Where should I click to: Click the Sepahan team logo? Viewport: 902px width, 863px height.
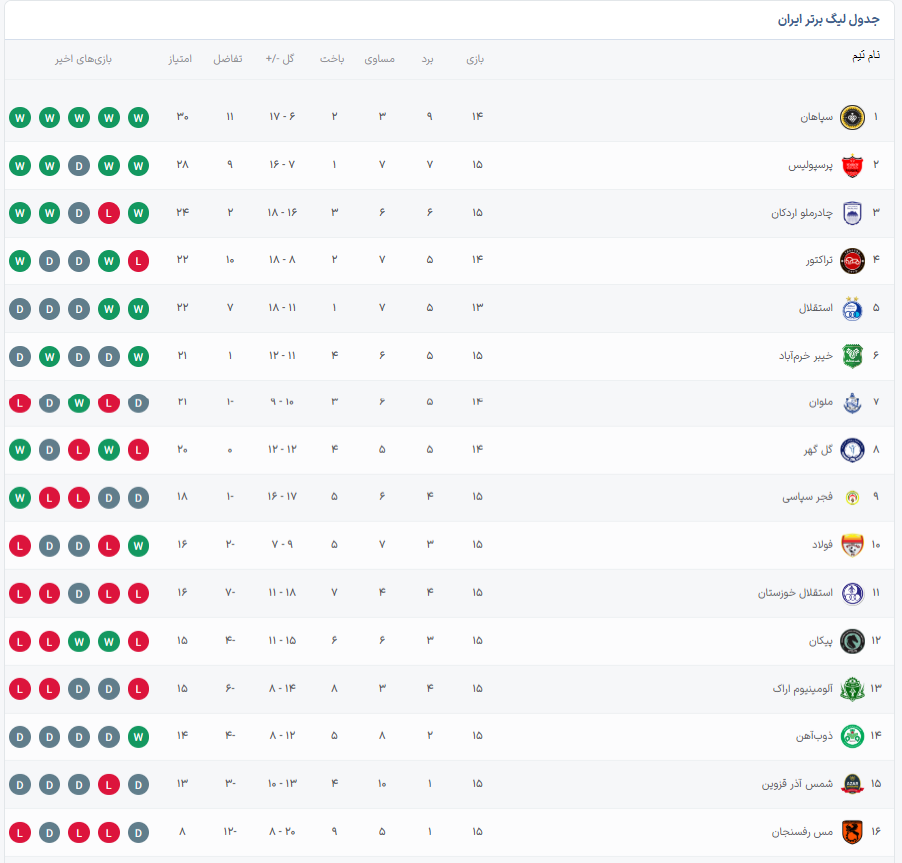click(851, 117)
